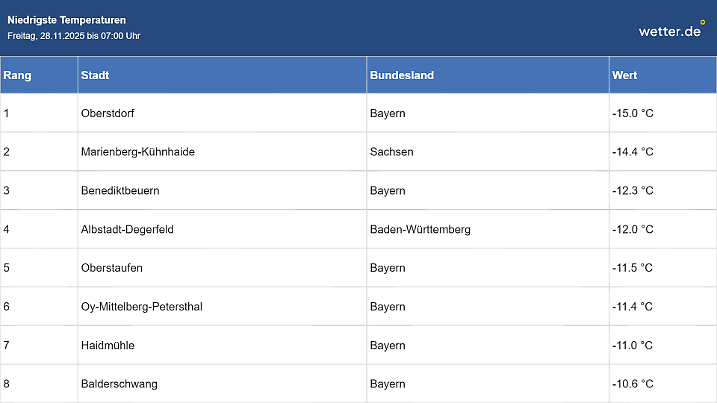Click the Niedrigste Temperaturen title
Screen dimensions: 717x403
[x=67, y=20]
